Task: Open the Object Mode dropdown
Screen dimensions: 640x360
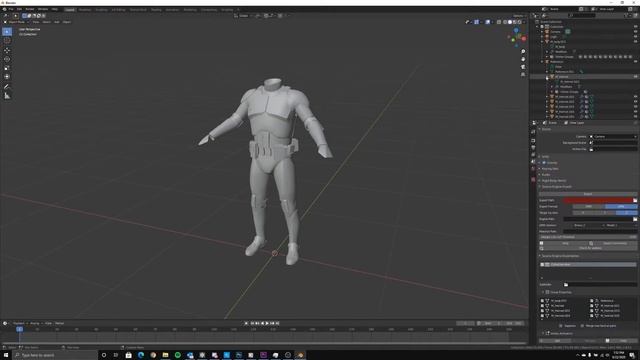Action: 16,22
